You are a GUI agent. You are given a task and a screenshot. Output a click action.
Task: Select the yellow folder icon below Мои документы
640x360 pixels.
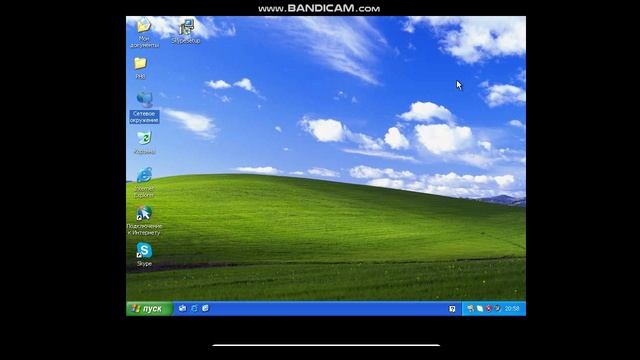[x=140, y=68]
